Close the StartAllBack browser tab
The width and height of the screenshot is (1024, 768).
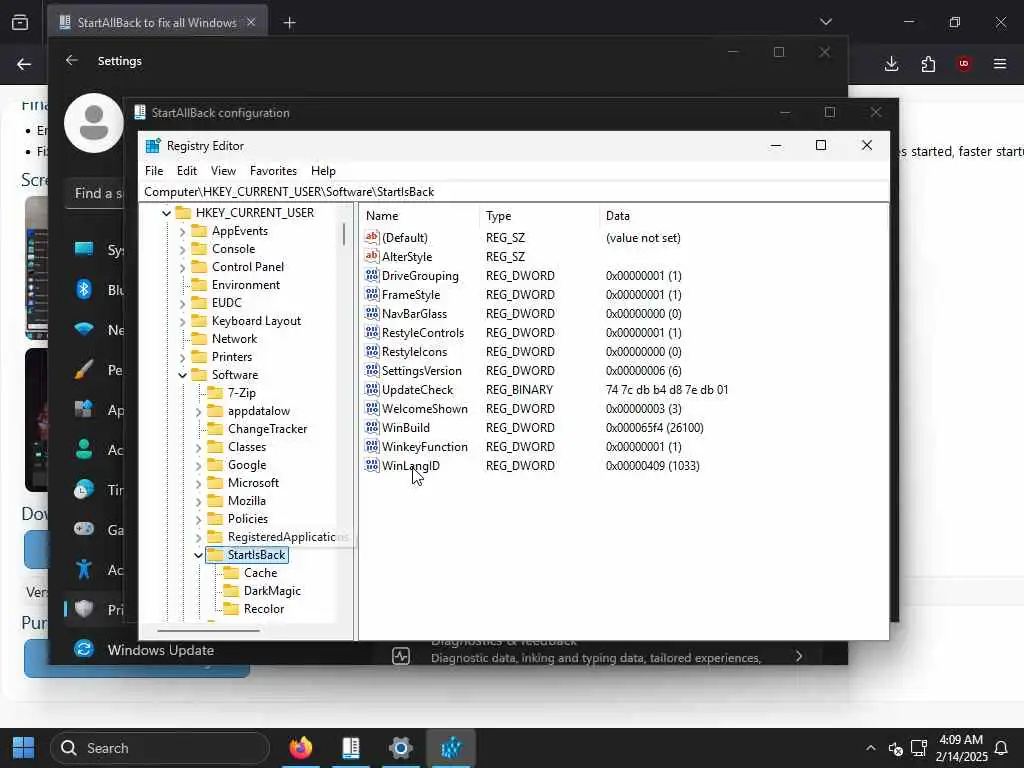point(251,22)
